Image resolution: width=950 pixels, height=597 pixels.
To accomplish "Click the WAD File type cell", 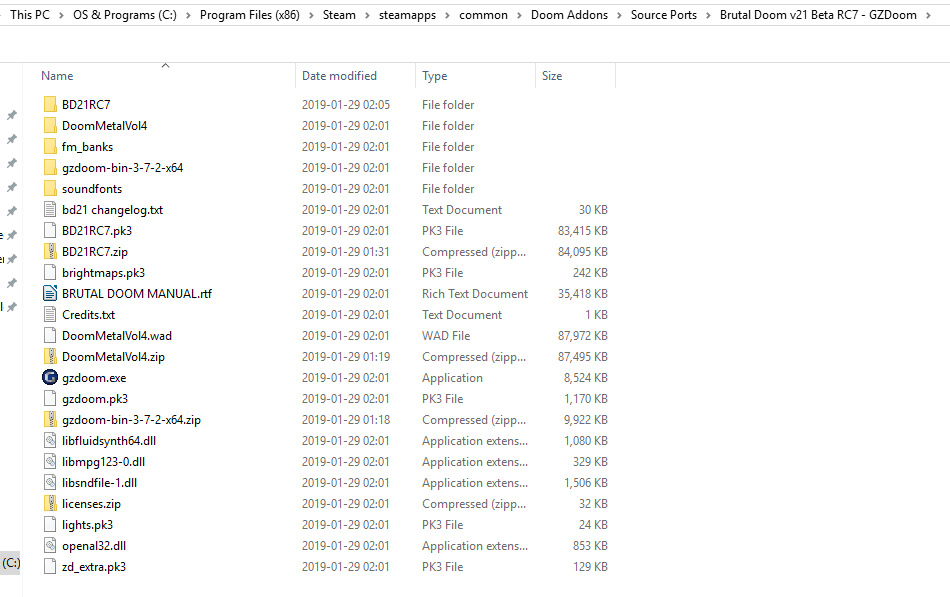I will pyautogui.click(x=446, y=336).
